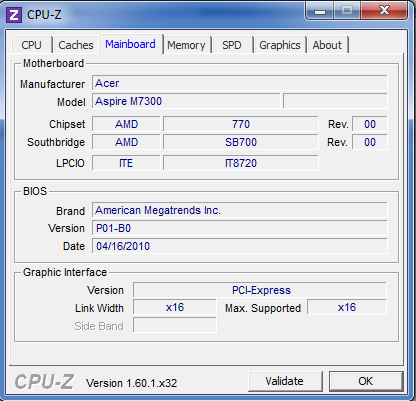416x401 pixels.
Task: Click the Southbridge value SB700
Action: coord(241,142)
